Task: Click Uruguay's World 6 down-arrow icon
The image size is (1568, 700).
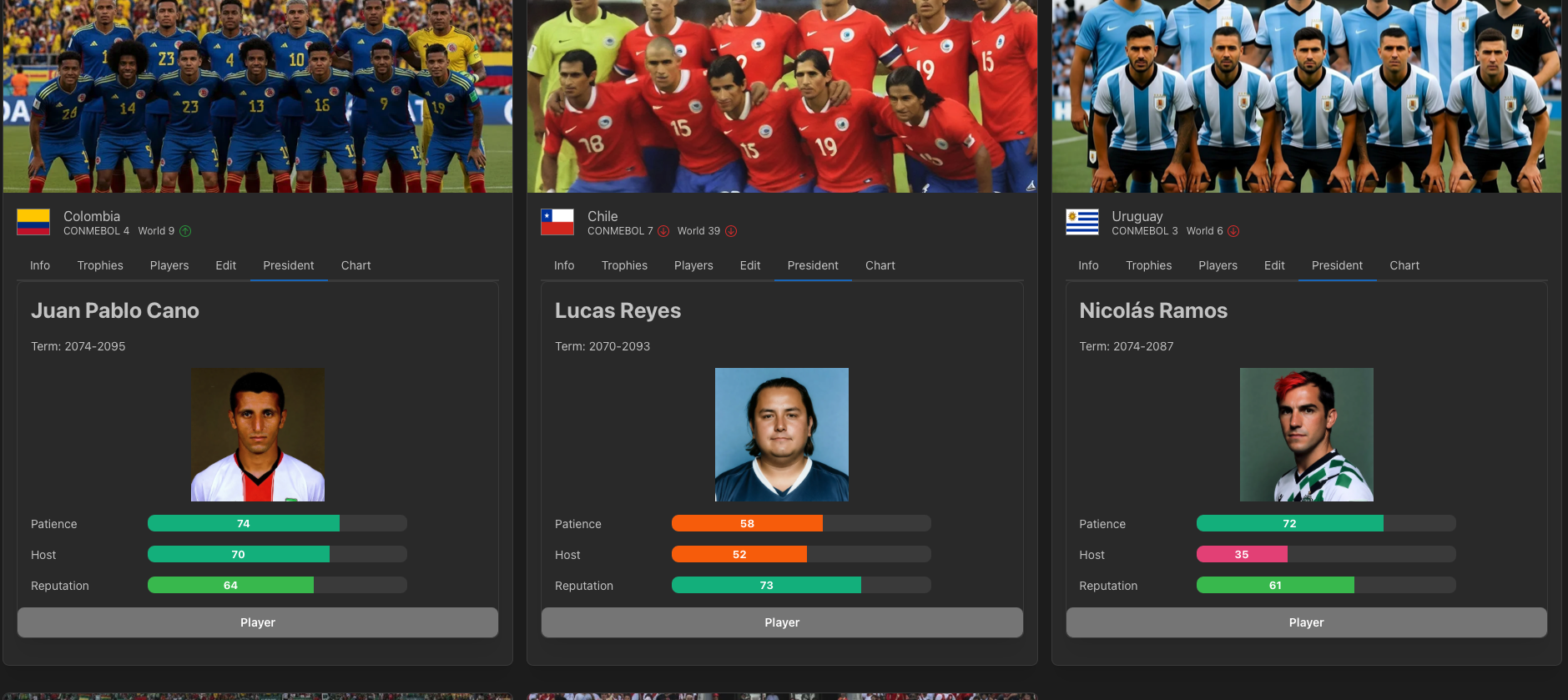Action: [x=1233, y=231]
